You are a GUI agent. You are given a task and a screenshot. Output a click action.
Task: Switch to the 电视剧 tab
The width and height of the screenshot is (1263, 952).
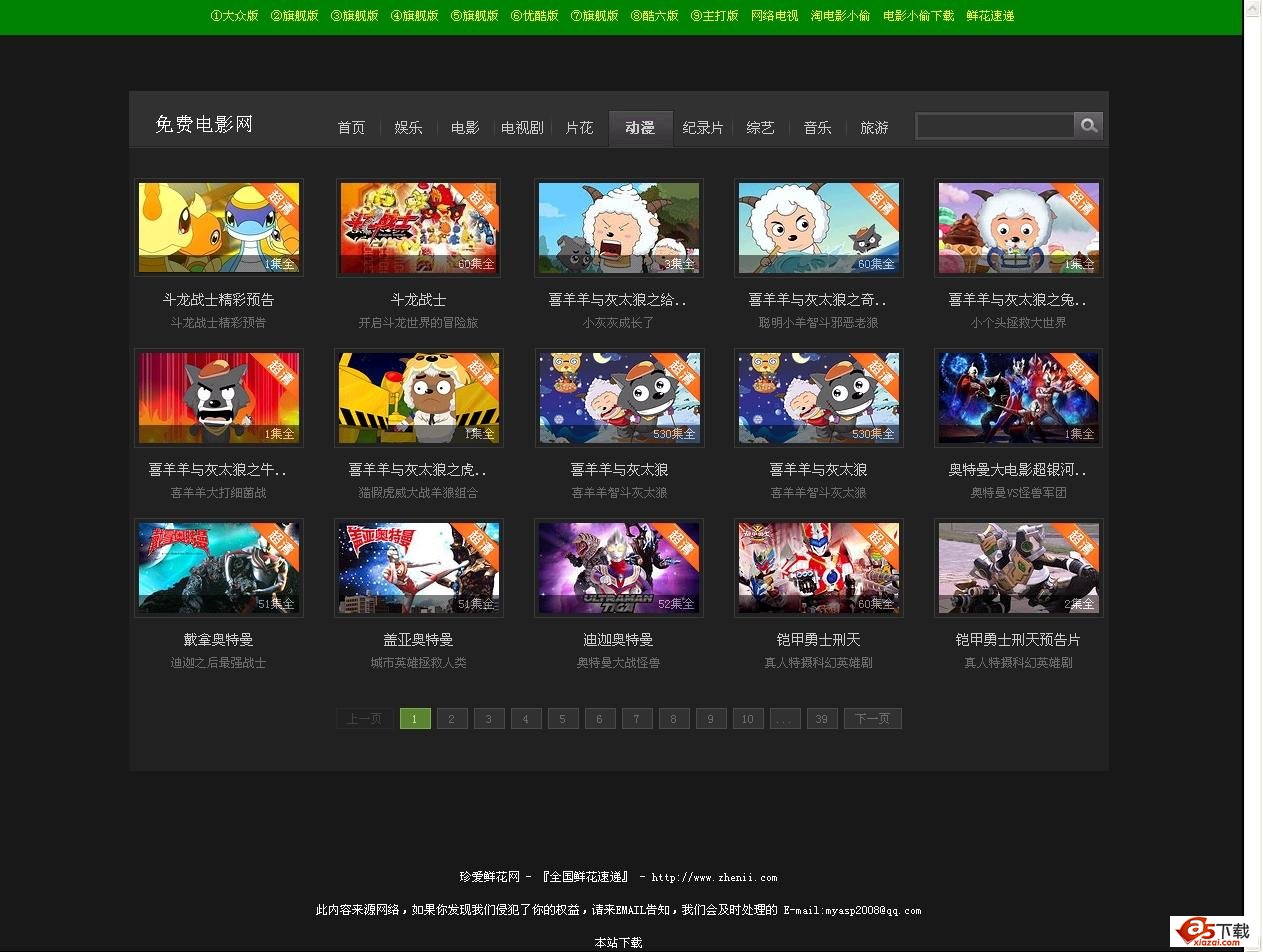point(521,127)
